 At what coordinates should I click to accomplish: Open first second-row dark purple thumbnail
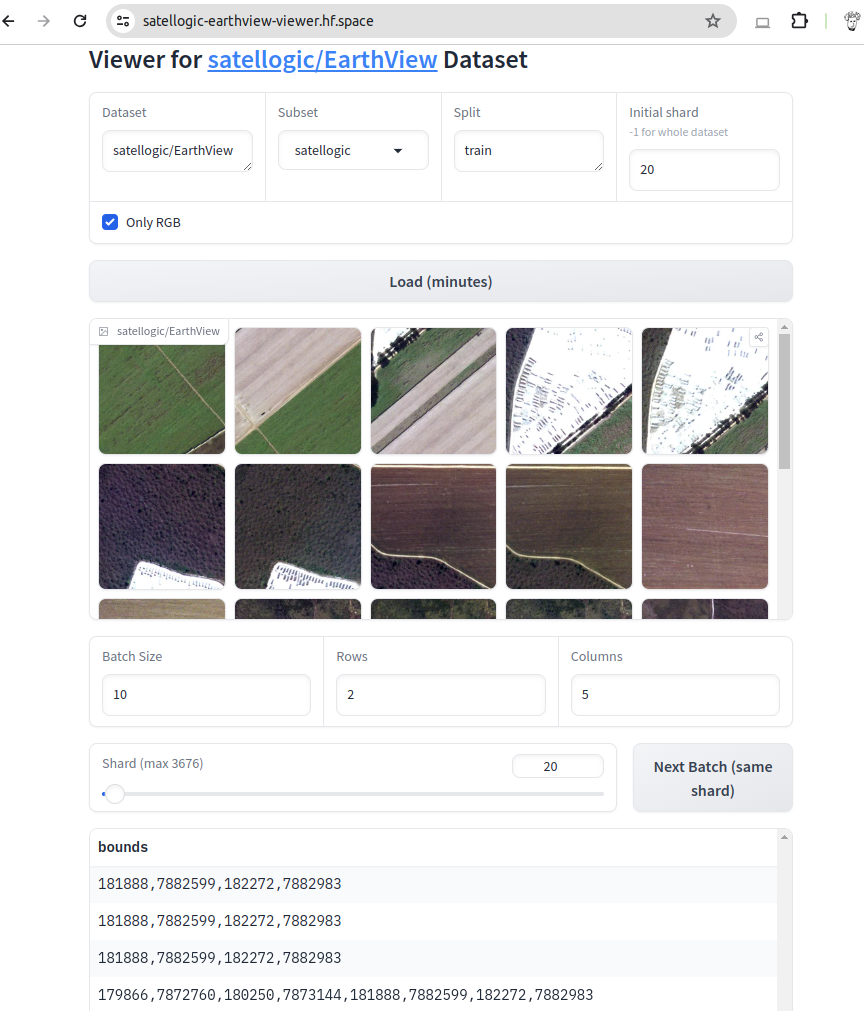(162, 526)
